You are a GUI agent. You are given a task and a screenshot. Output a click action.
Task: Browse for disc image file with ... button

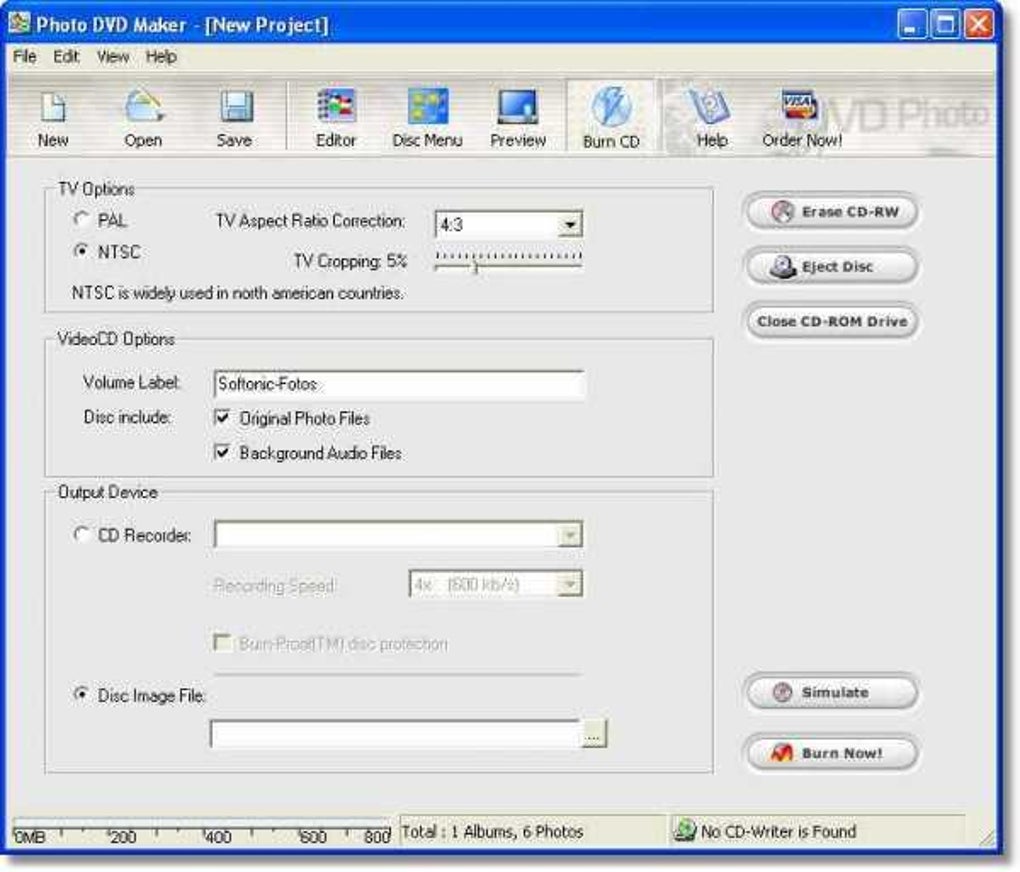click(593, 734)
